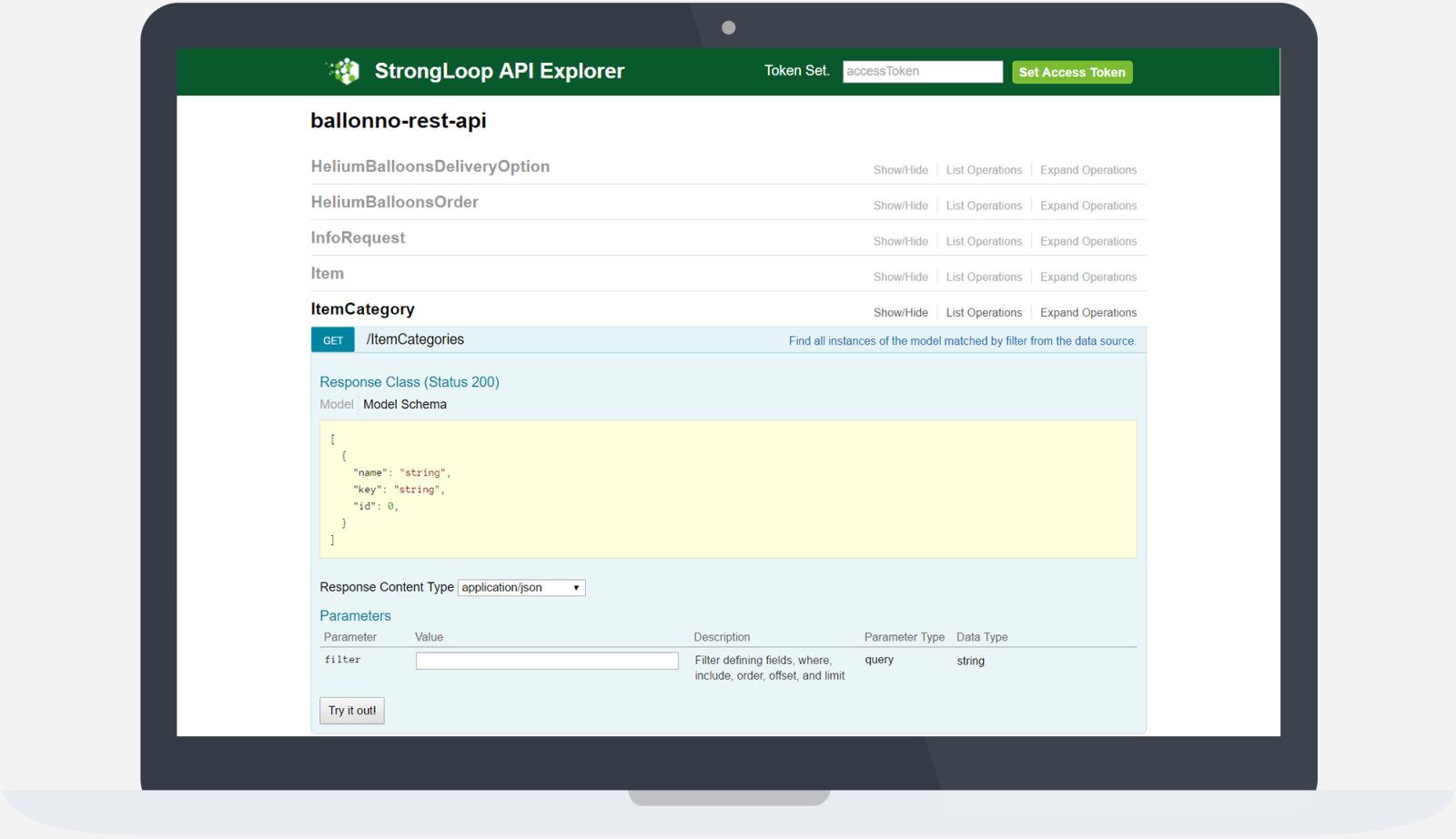Click Show/Hide for ItemCategory

coord(900,312)
